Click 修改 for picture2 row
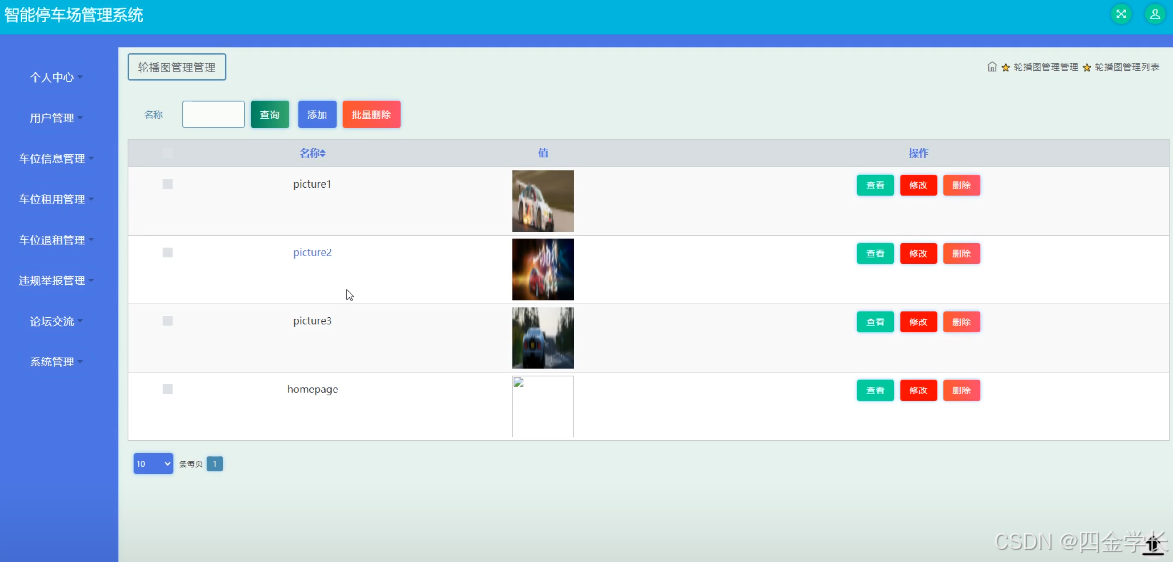The width and height of the screenshot is (1173, 562). [x=919, y=254]
